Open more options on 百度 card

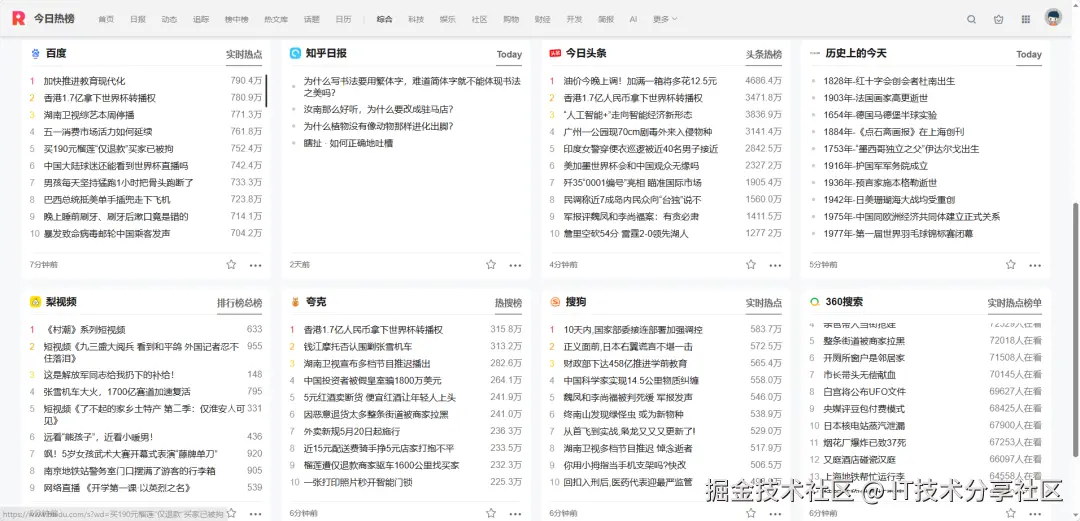point(256,265)
